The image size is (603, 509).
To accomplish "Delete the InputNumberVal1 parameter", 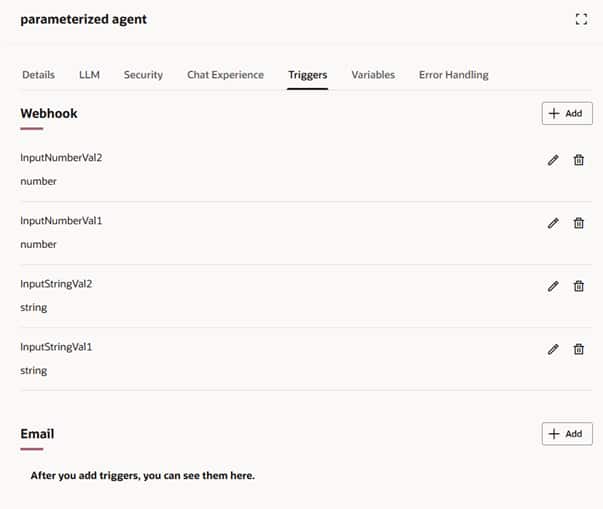I will tap(578, 223).
